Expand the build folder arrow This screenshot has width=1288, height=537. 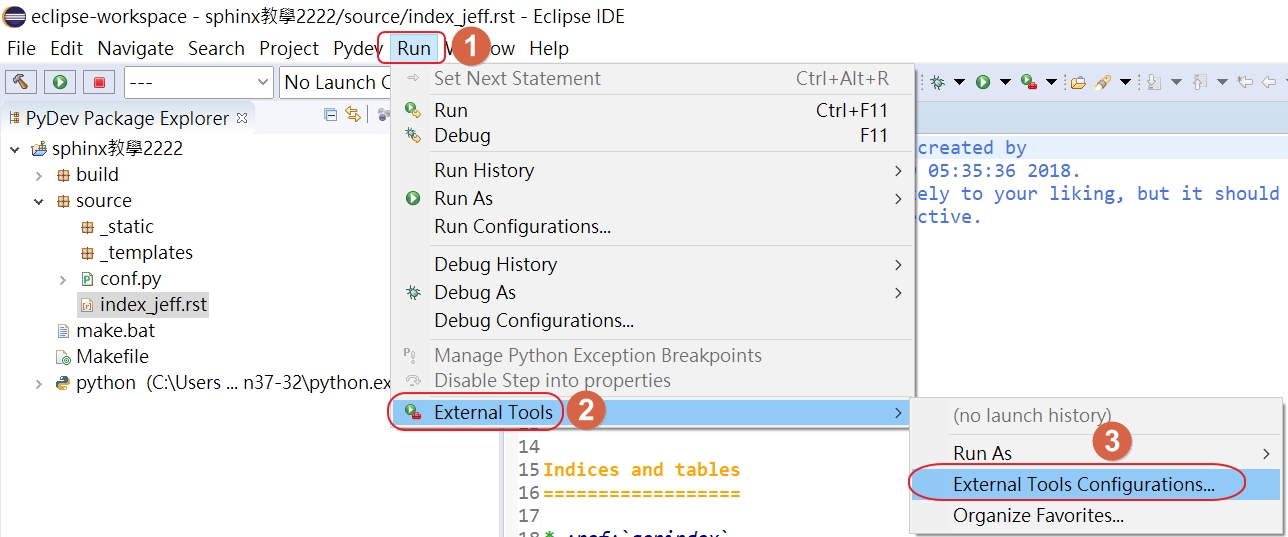(x=39, y=175)
